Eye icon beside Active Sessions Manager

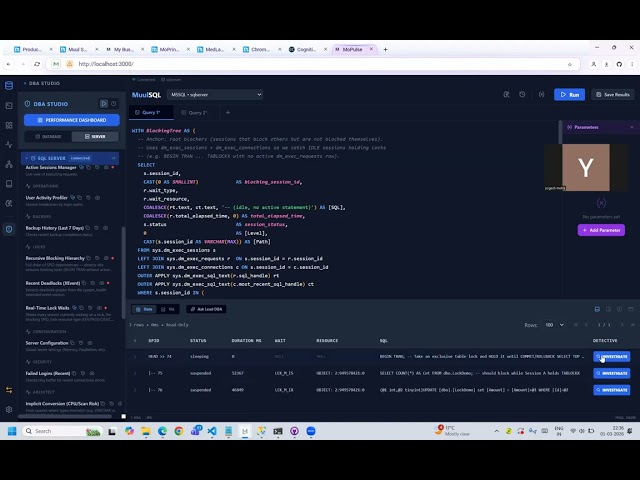click(x=106, y=167)
